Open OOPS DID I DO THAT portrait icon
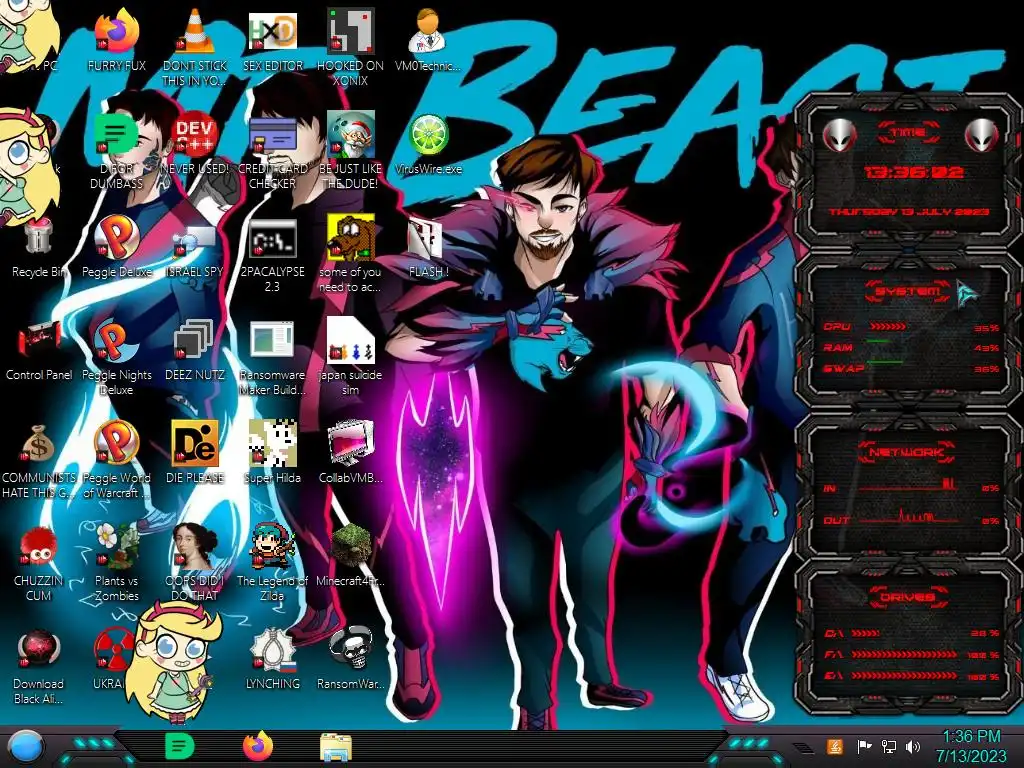Viewport: 1024px width, 768px height. pyautogui.click(x=194, y=546)
